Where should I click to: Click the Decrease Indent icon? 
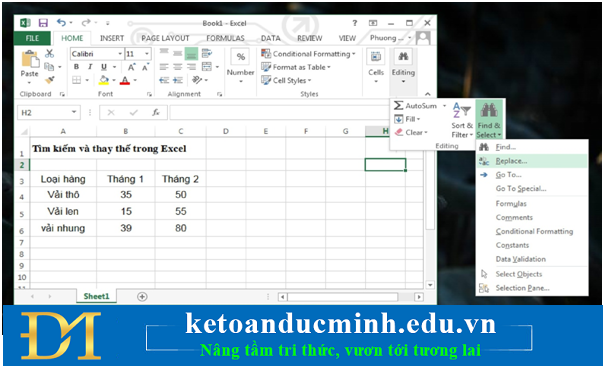point(164,80)
